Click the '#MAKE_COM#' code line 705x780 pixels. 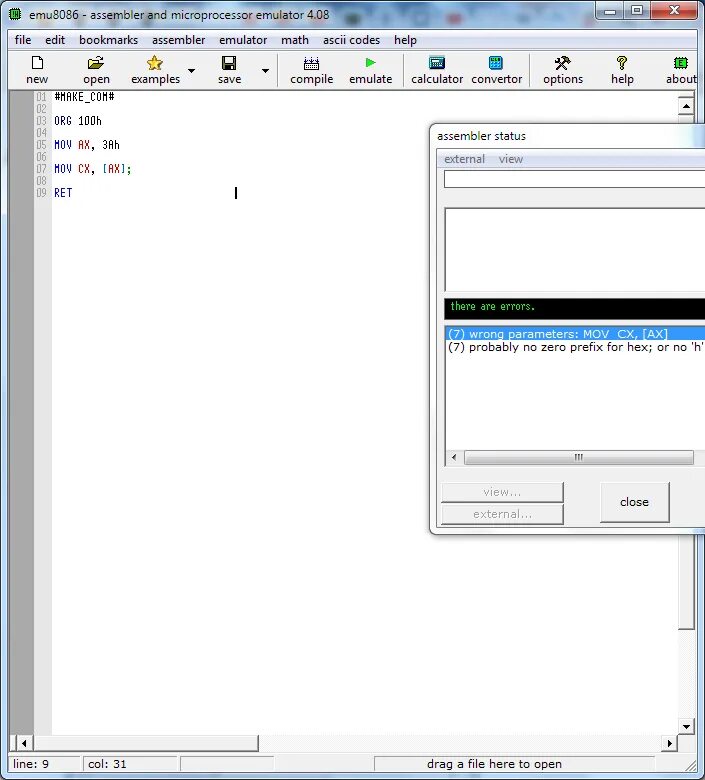[84, 97]
